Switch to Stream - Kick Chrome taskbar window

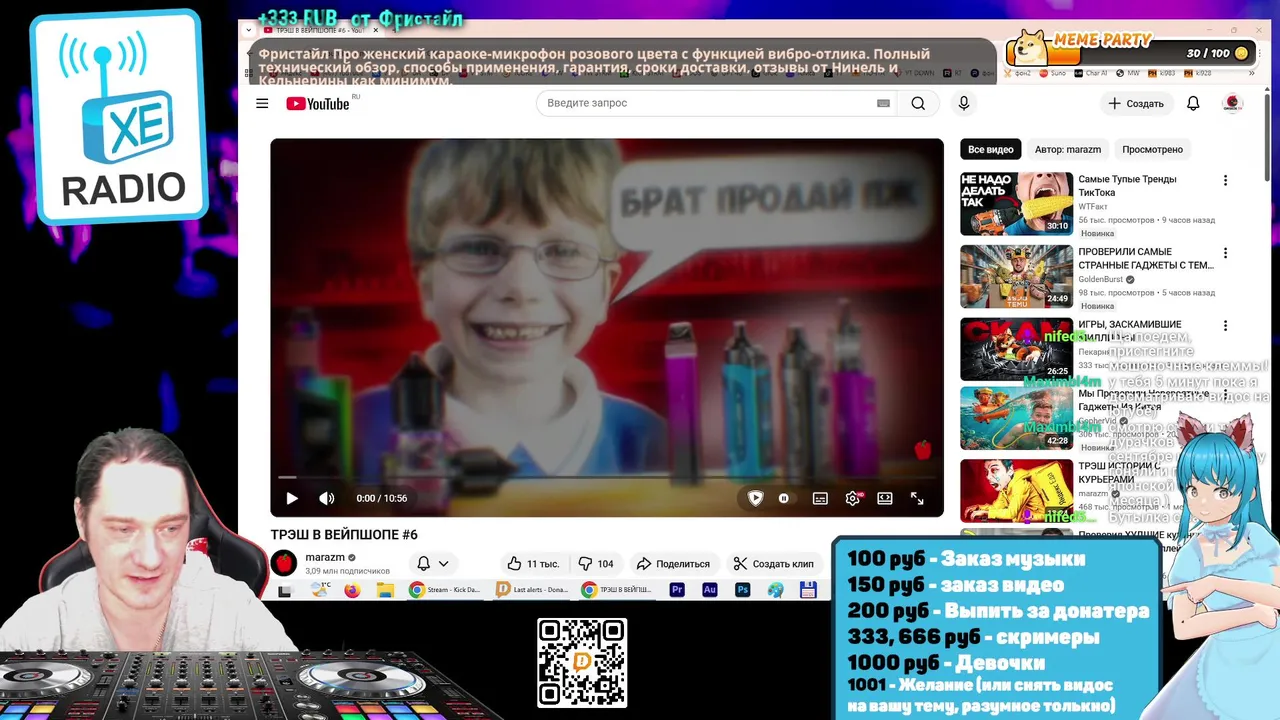tap(445, 590)
